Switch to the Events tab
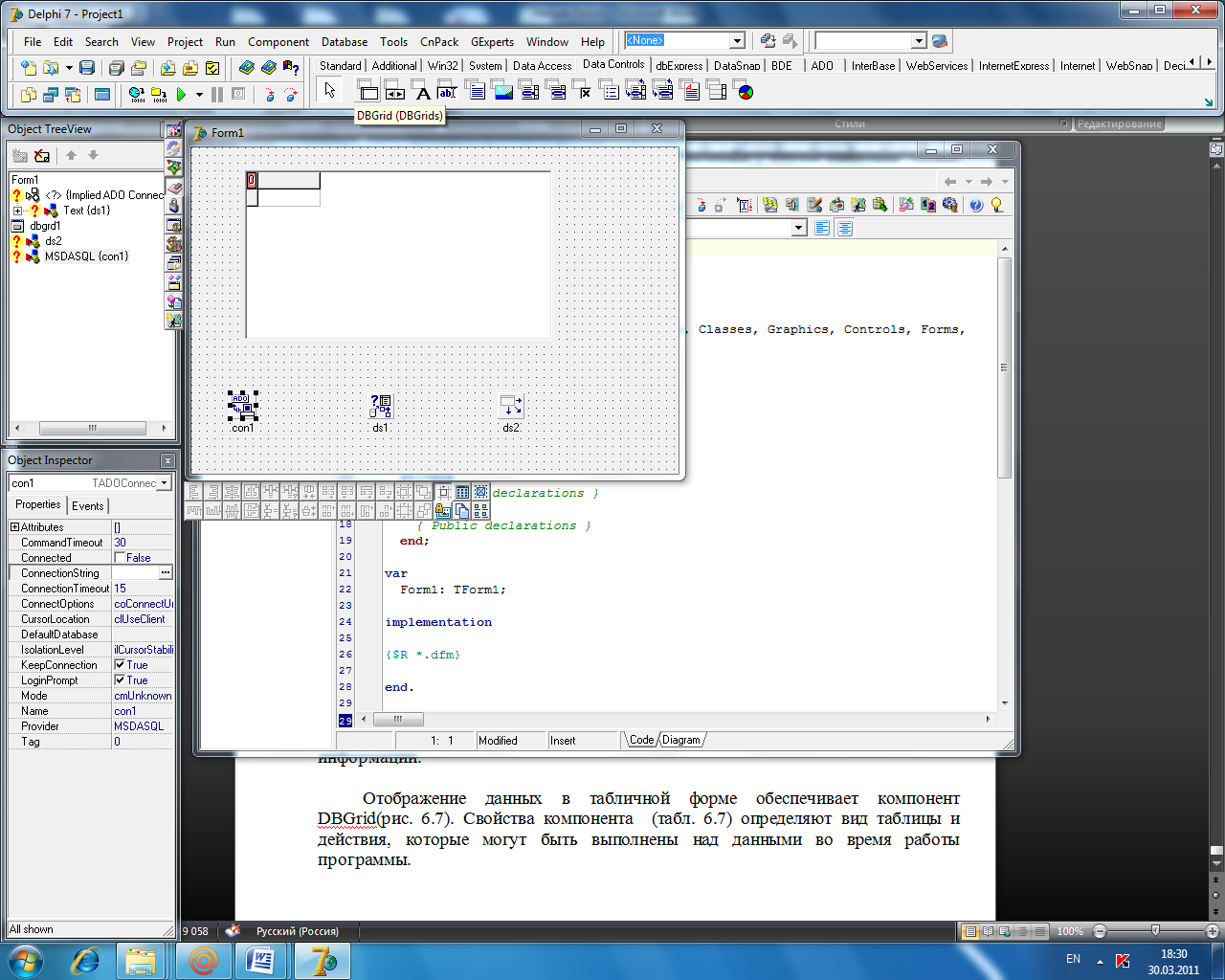This screenshot has width=1225, height=980. pos(88,506)
